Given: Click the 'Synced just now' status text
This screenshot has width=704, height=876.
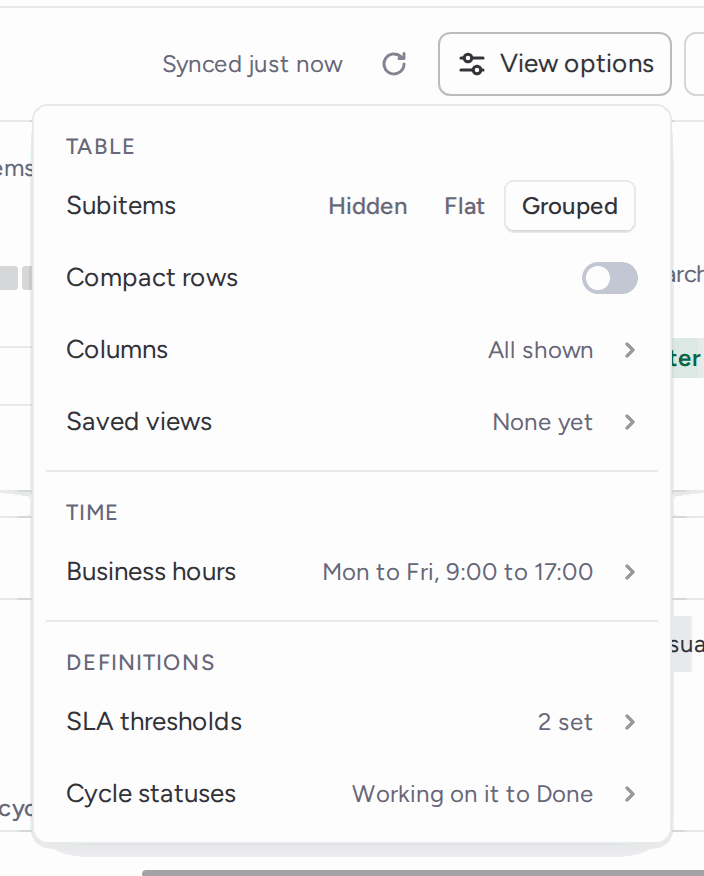Looking at the screenshot, I should (x=253, y=64).
